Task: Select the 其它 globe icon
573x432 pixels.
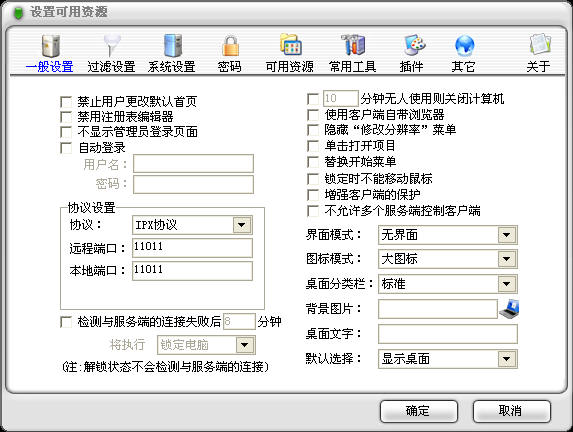Action: pos(464,46)
